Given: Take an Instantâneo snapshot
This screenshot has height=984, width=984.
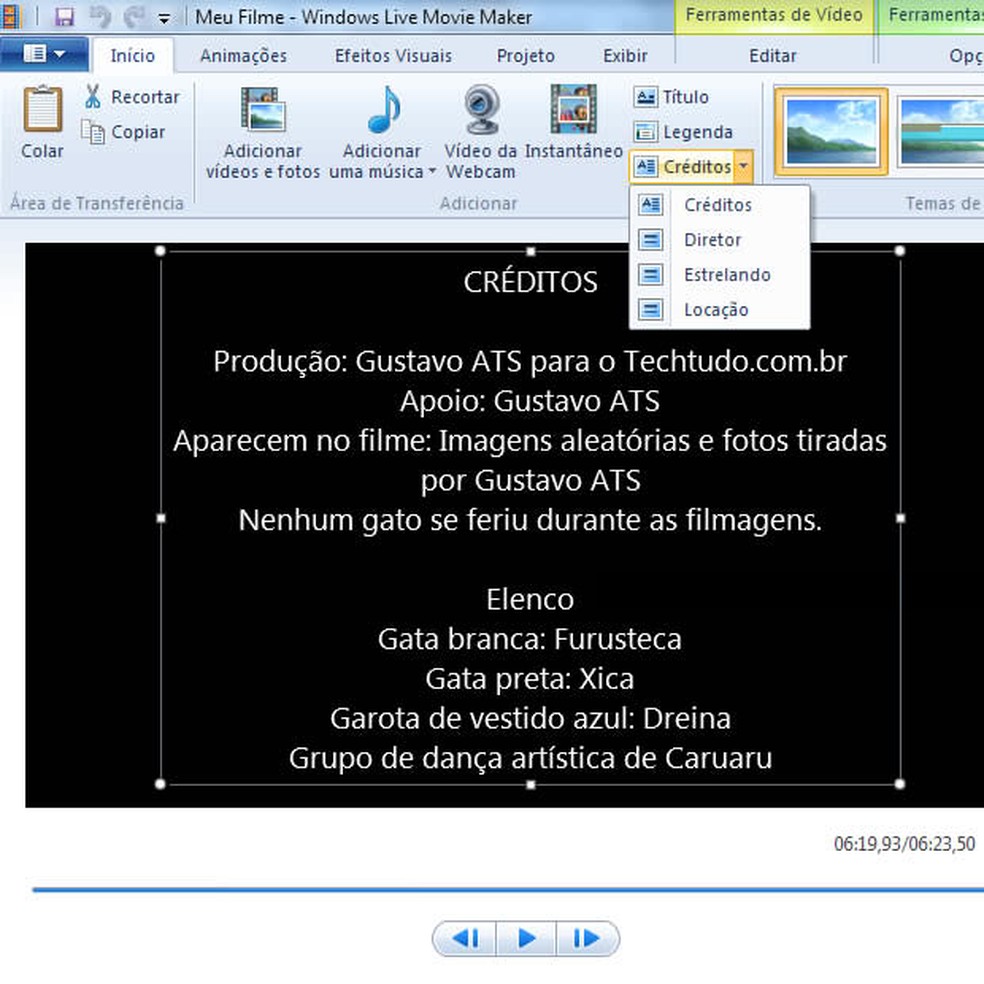Looking at the screenshot, I should pos(574,122).
